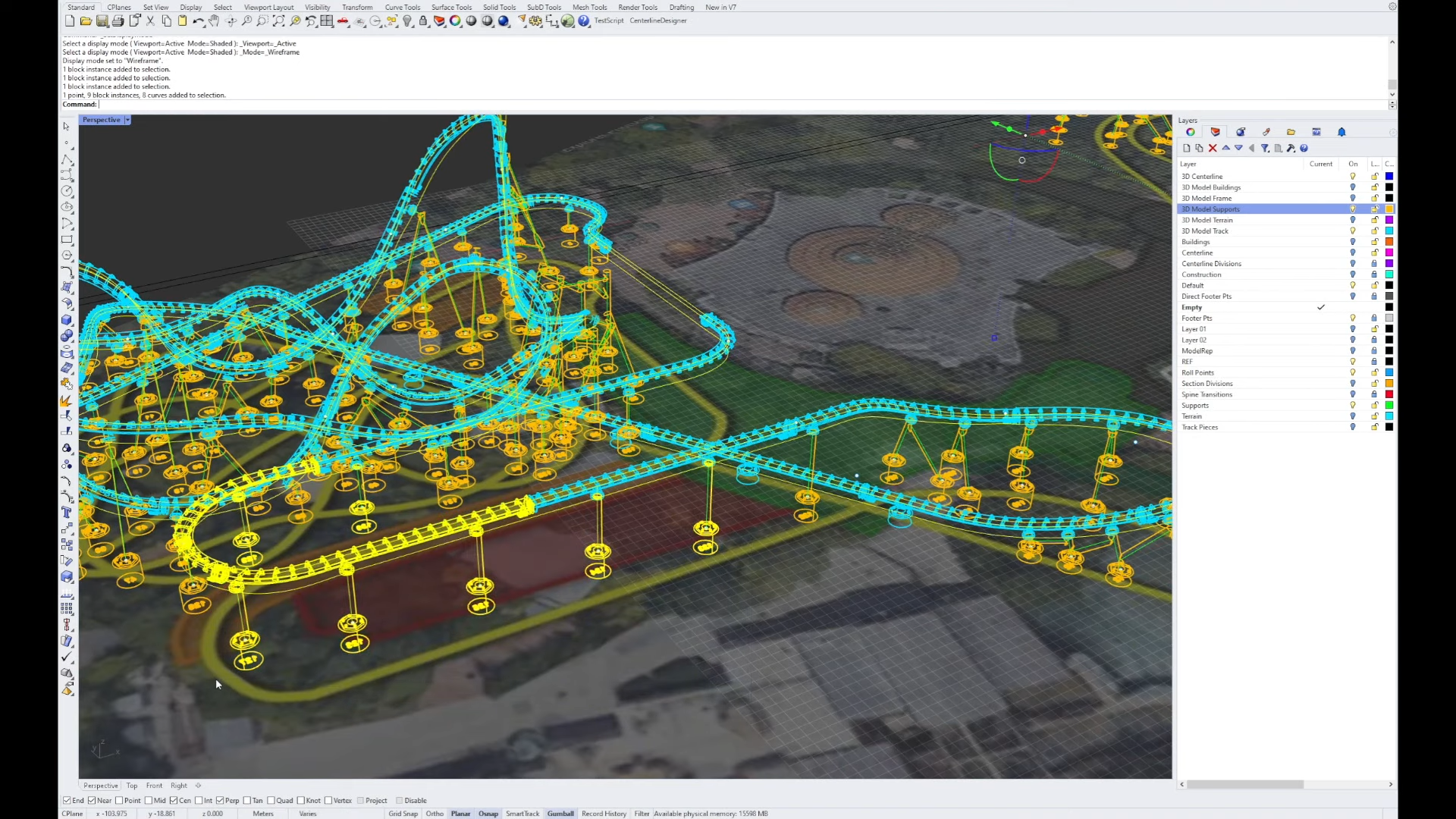Toggle Gumball in the status bar
Viewport: 1456px width, 819px height.
(560, 814)
